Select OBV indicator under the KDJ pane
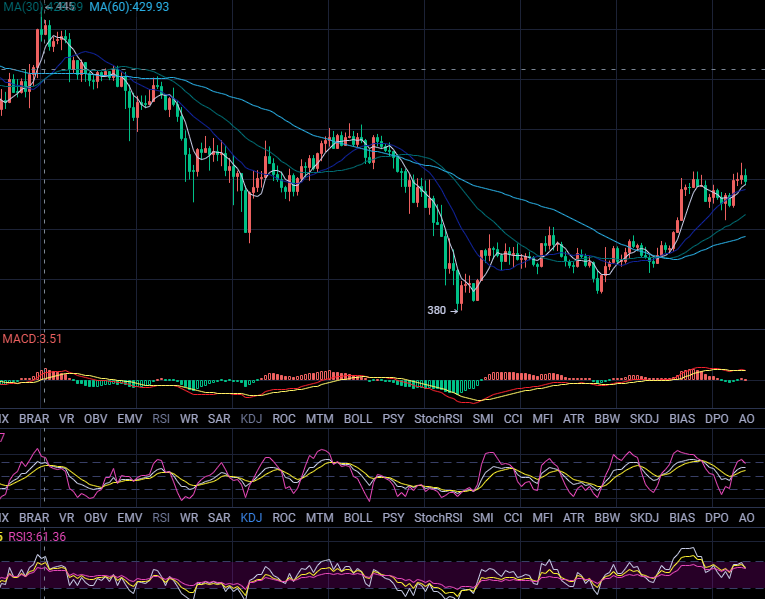This screenshot has width=765, height=599. pos(96,518)
